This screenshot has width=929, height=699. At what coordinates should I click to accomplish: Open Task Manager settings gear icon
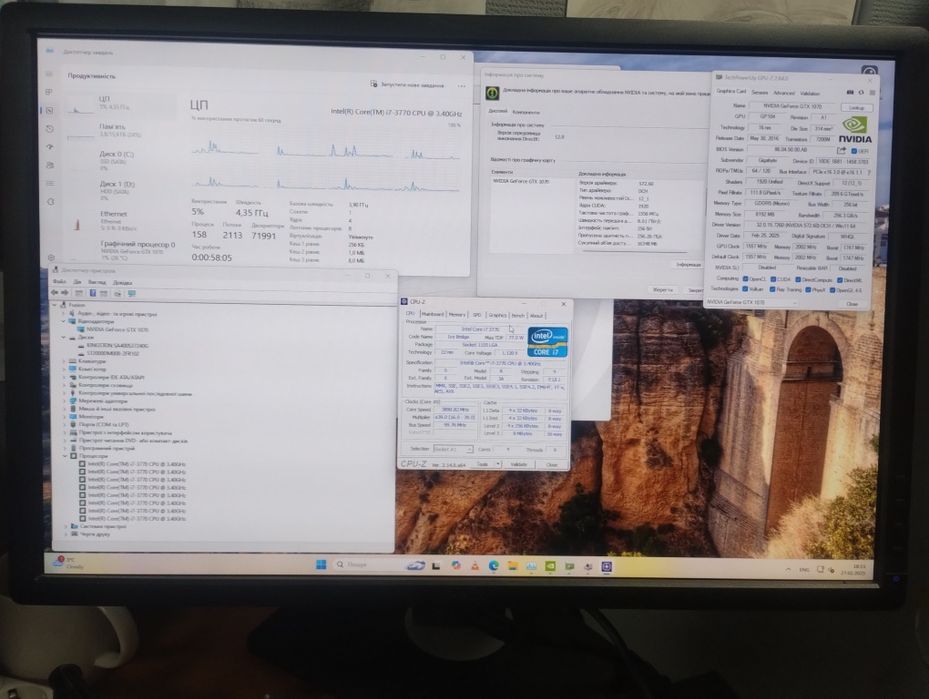[x=51, y=258]
